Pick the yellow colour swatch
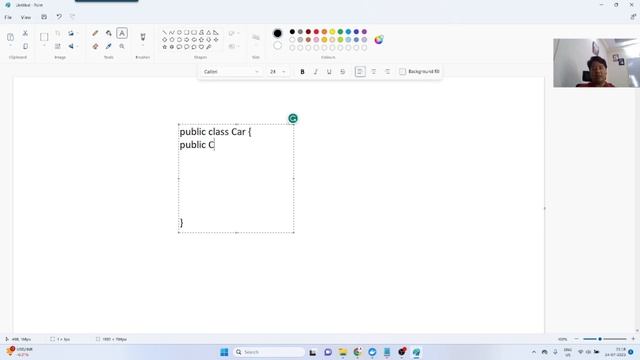This screenshot has height=360, width=640. pyautogui.click(x=332, y=32)
